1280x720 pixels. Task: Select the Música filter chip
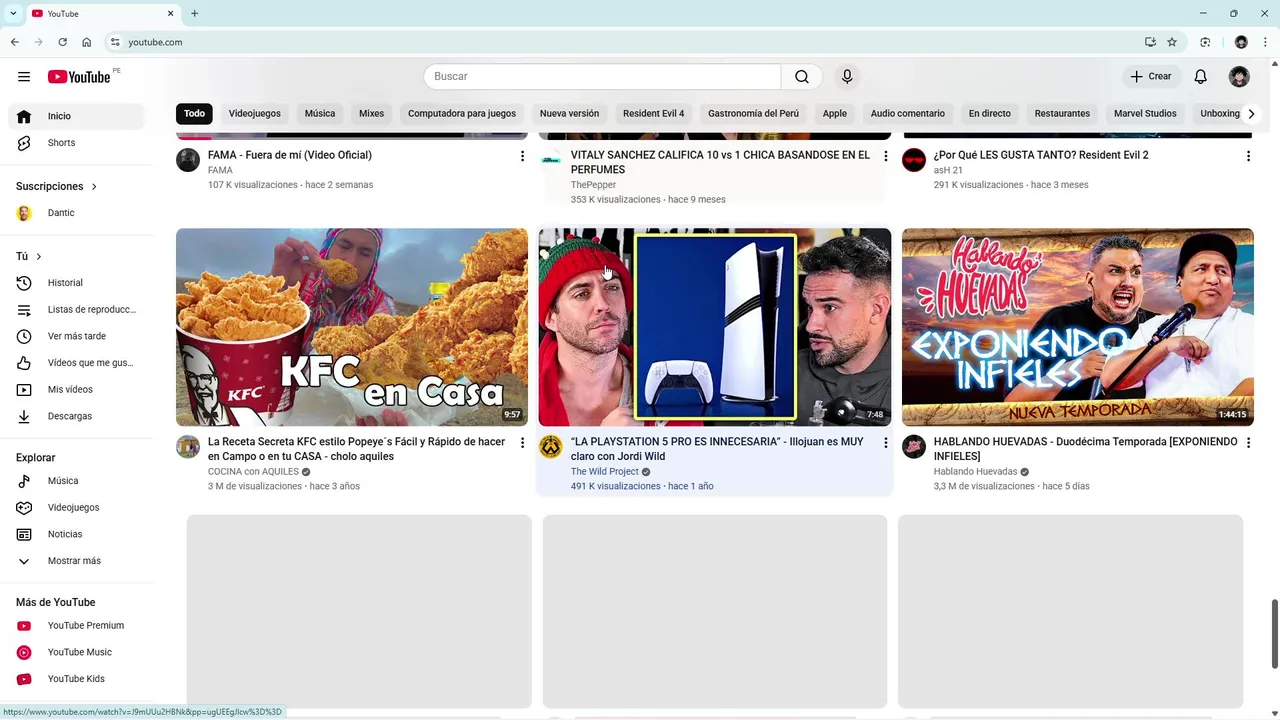pos(320,114)
